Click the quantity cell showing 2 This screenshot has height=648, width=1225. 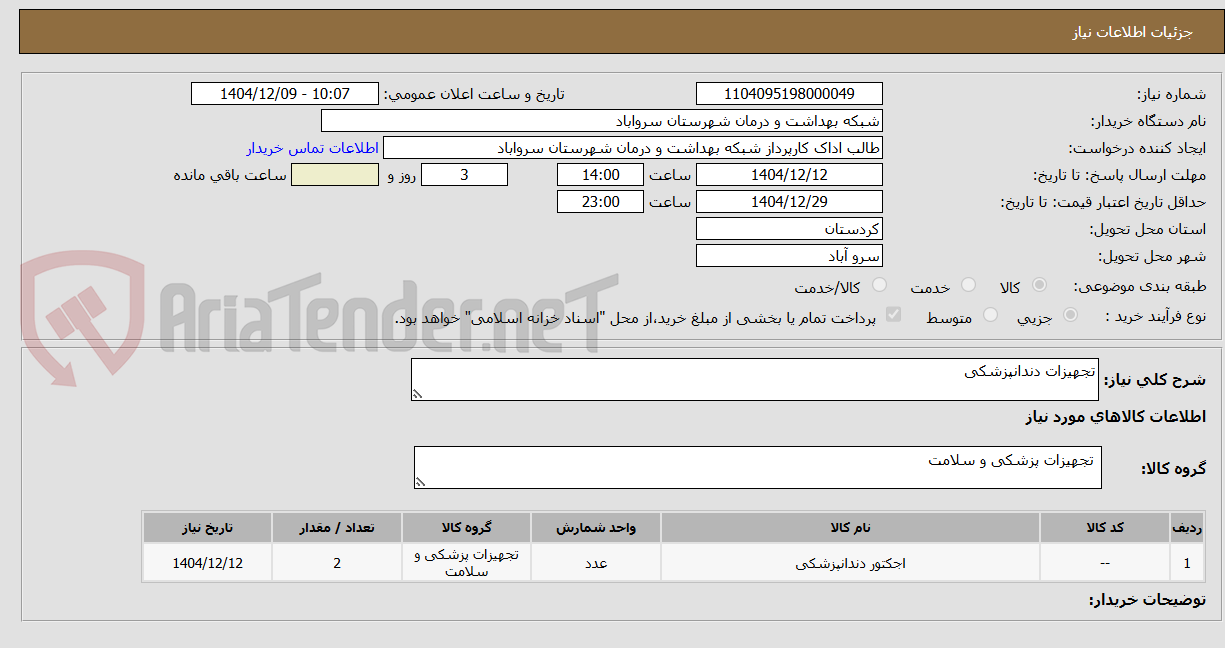(337, 563)
